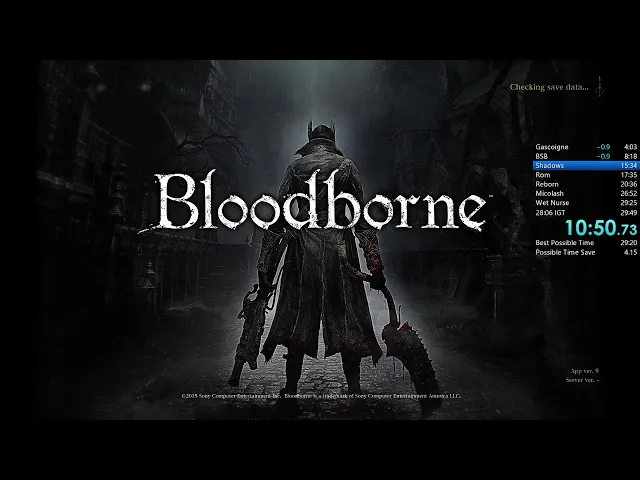Click the final split time 29:49

tap(629, 213)
